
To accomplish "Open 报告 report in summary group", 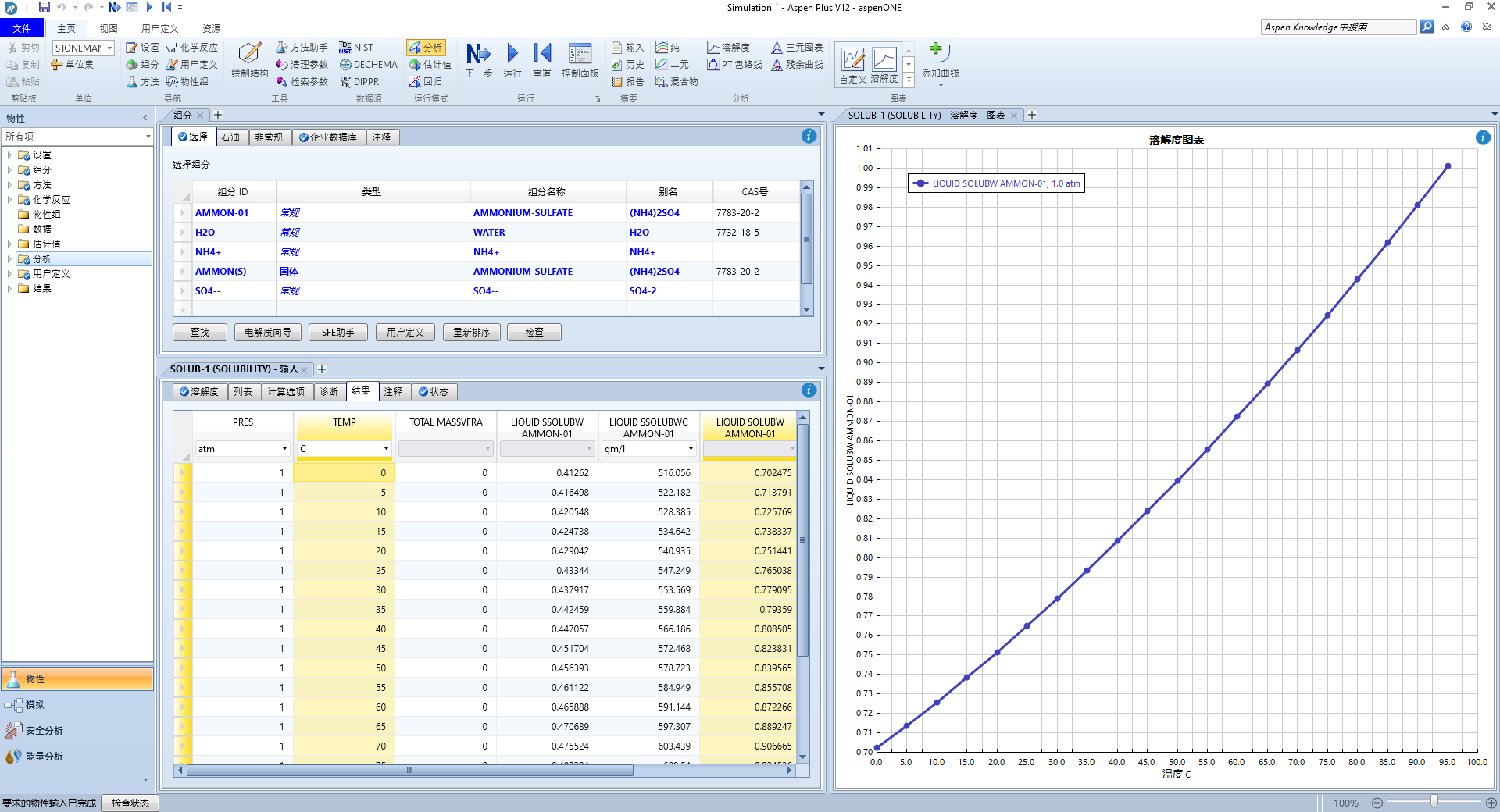I will 628,82.
